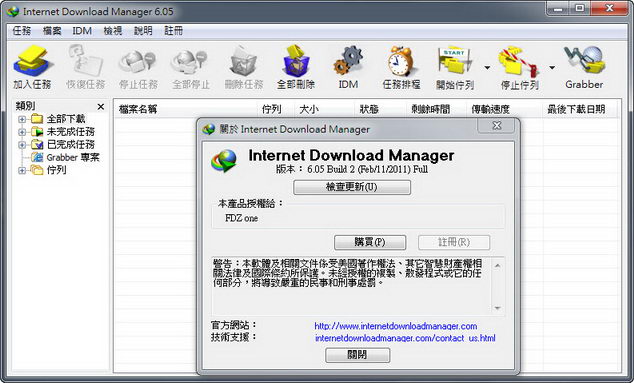The height and width of the screenshot is (383, 634).
Task: Click the 全部下載 folder icon
Action: tap(37, 119)
